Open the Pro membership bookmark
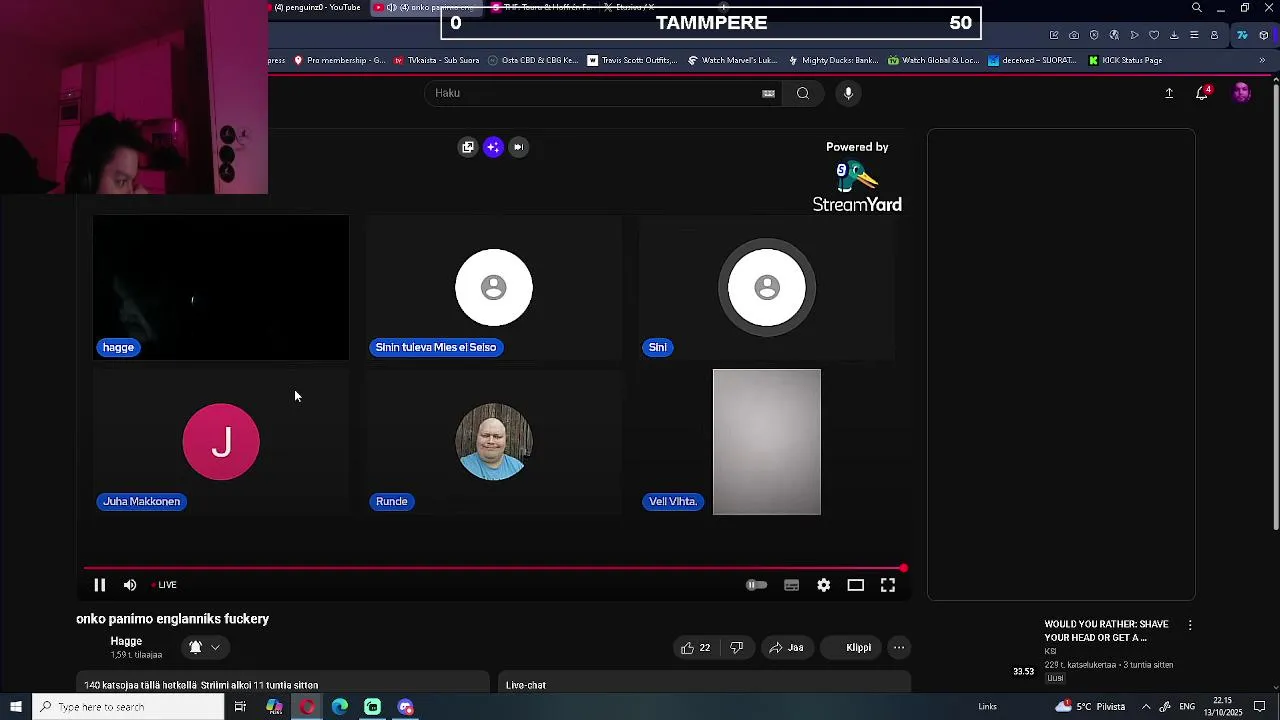Screen dimensions: 1280x720 click(340, 60)
